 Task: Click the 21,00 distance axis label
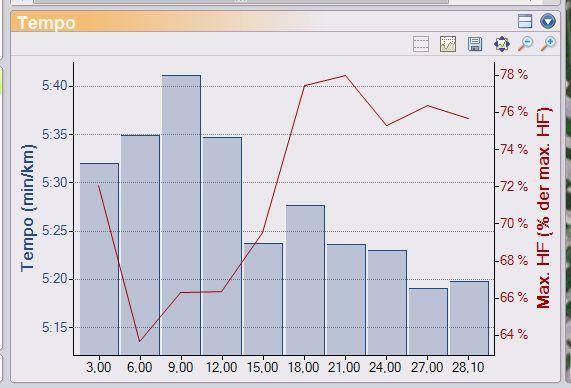(x=344, y=367)
